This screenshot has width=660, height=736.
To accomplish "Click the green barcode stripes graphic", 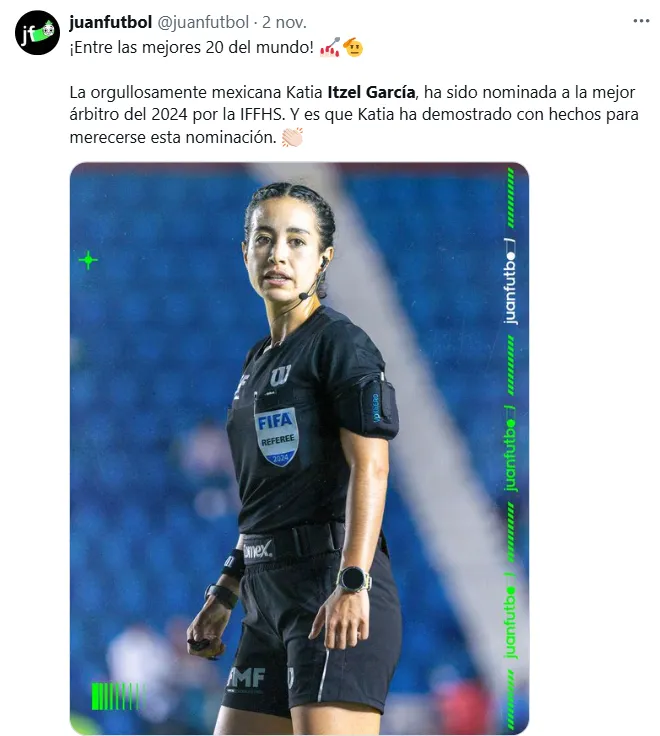I will click(x=117, y=696).
